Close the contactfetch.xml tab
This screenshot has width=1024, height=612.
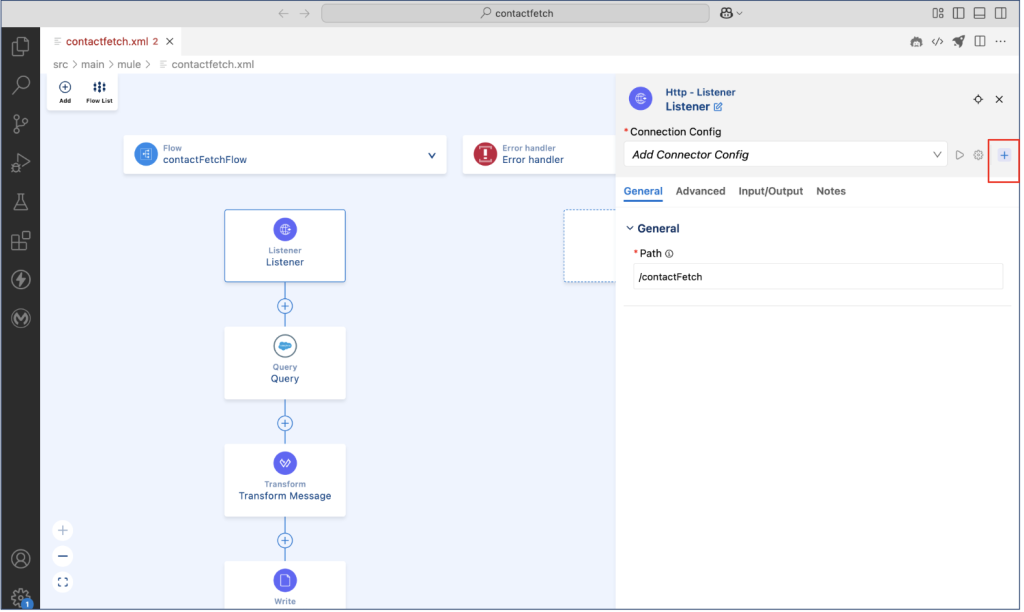click(x=170, y=41)
